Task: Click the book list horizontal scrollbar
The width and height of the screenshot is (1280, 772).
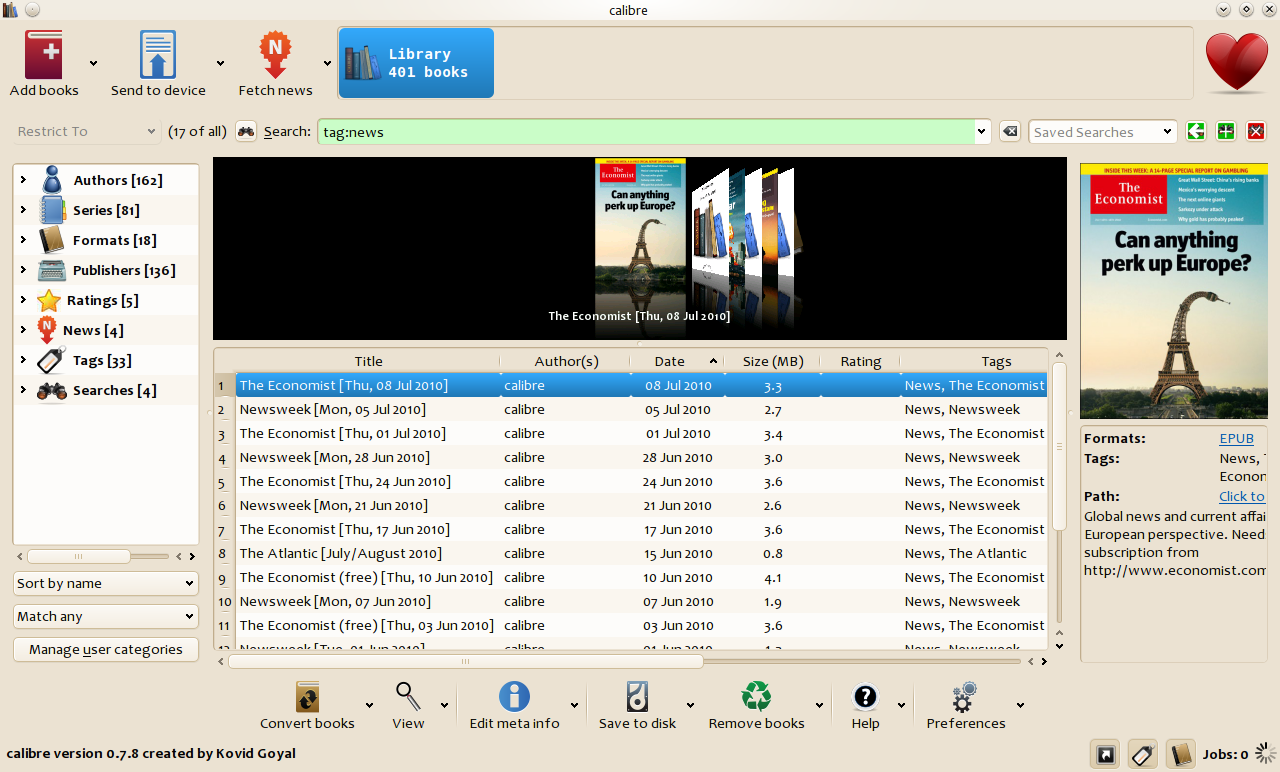Action: (465, 661)
